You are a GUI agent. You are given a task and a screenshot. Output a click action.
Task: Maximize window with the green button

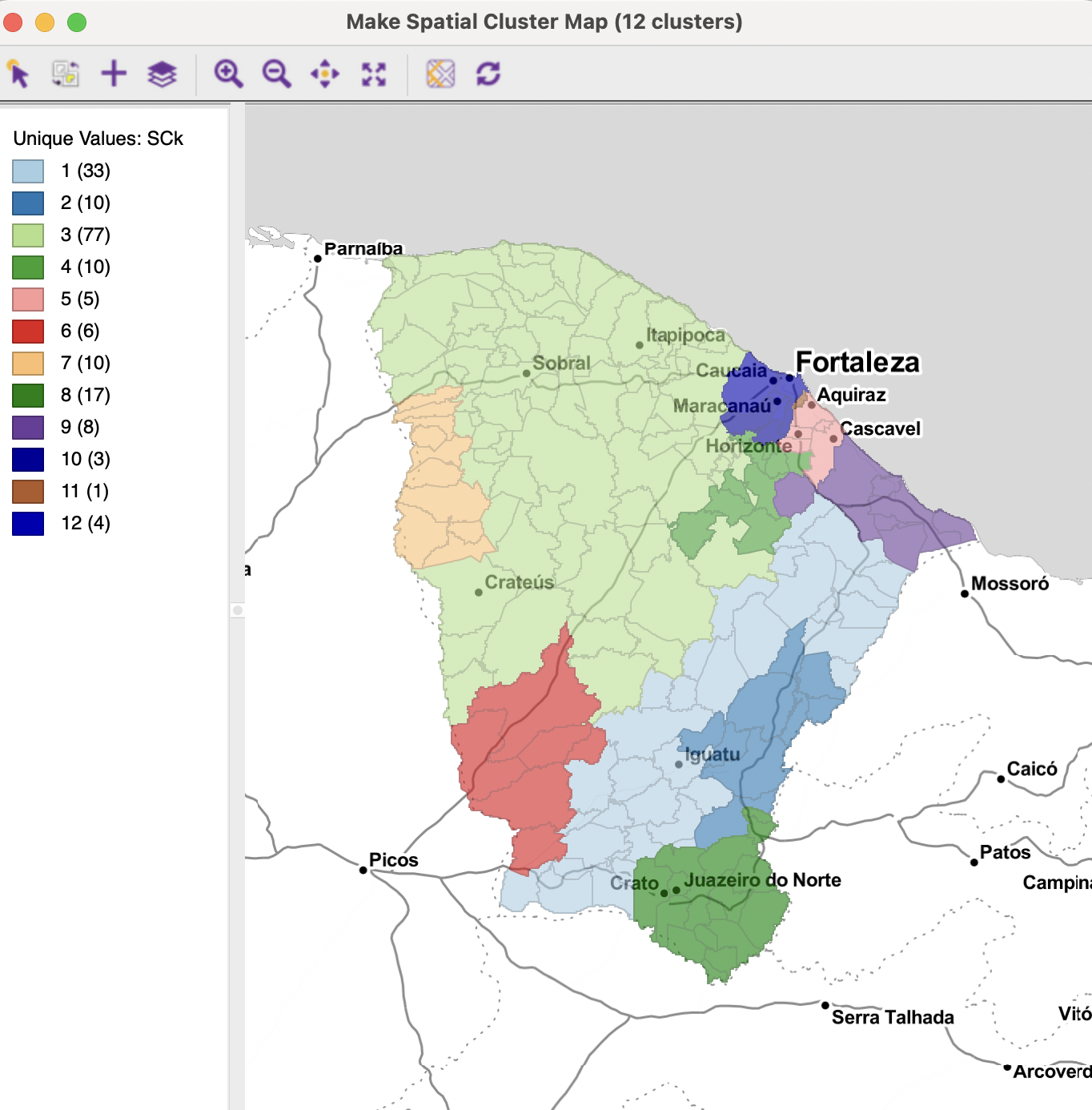pos(77,22)
